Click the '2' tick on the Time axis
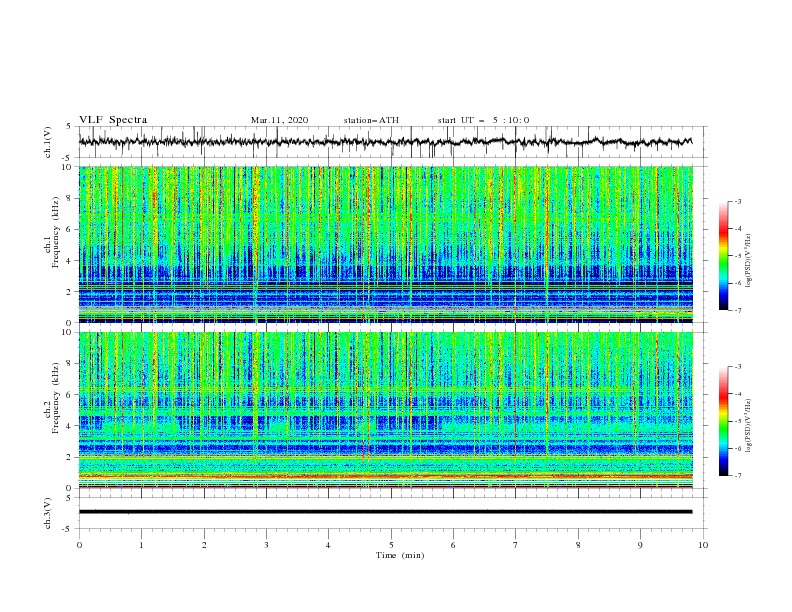This screenshot has height=612, width=792. [204, 545]
